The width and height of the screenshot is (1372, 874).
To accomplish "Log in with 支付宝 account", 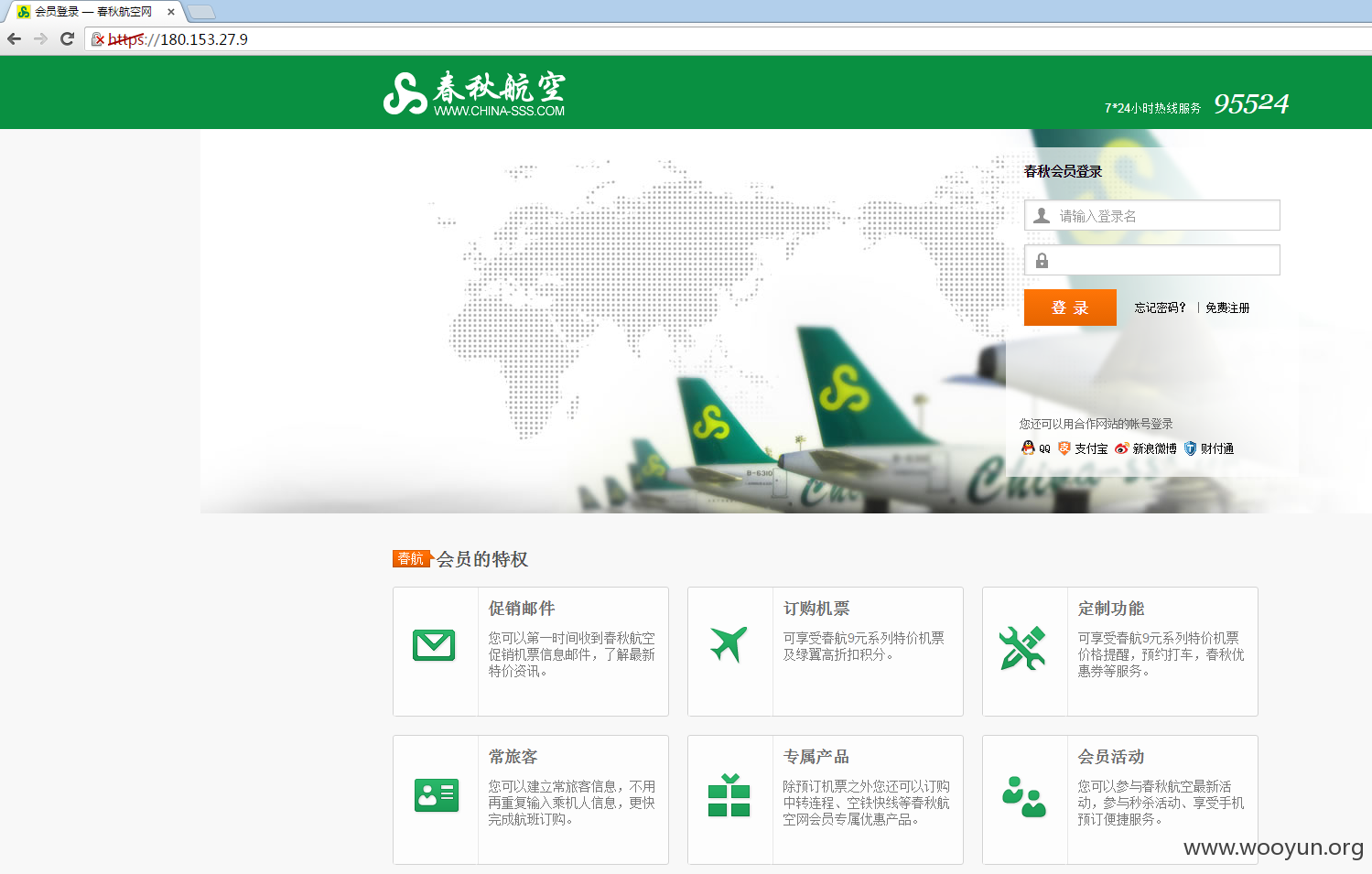I will [1083, 448].
